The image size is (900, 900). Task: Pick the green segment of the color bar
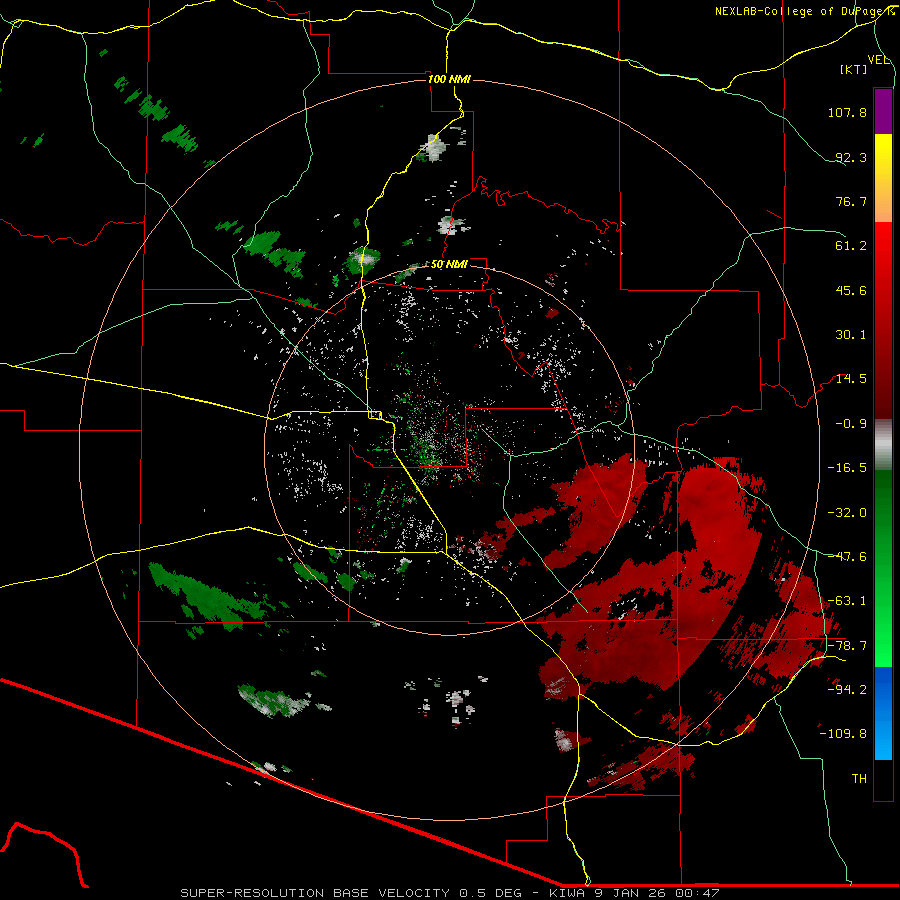click(x=883, y=568)
